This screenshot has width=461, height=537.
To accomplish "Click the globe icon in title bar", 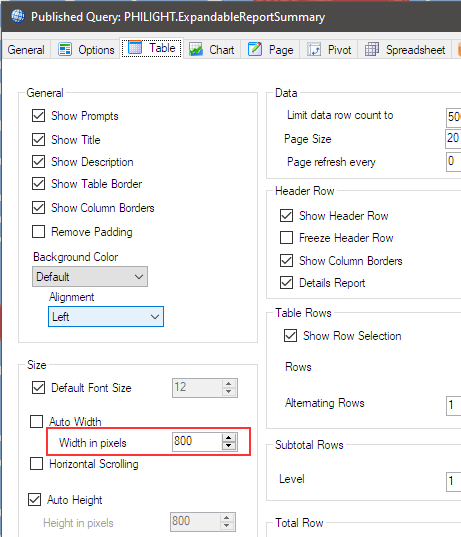I will [17, 16].
